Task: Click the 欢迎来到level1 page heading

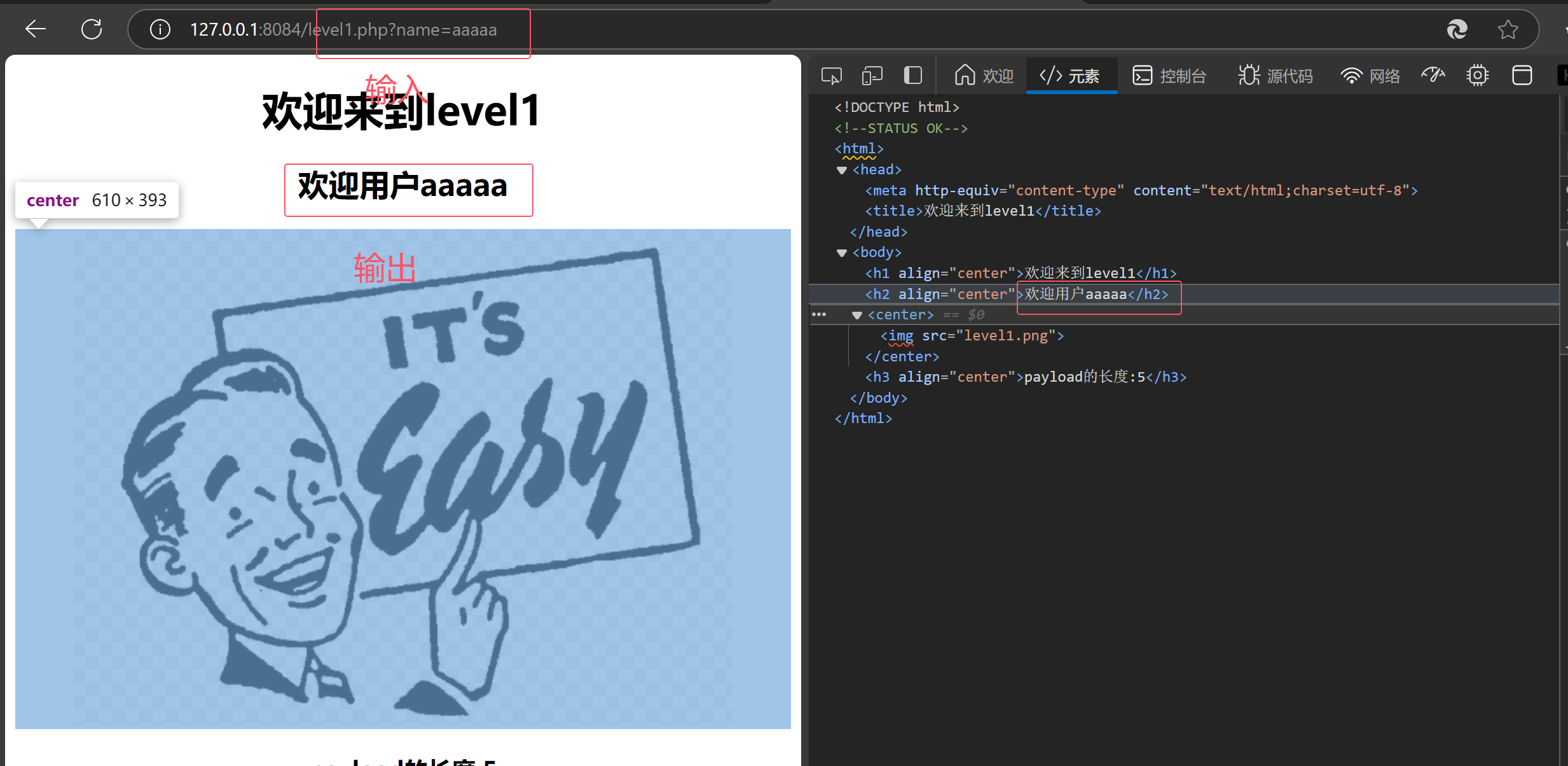Action: pos(402,111)
